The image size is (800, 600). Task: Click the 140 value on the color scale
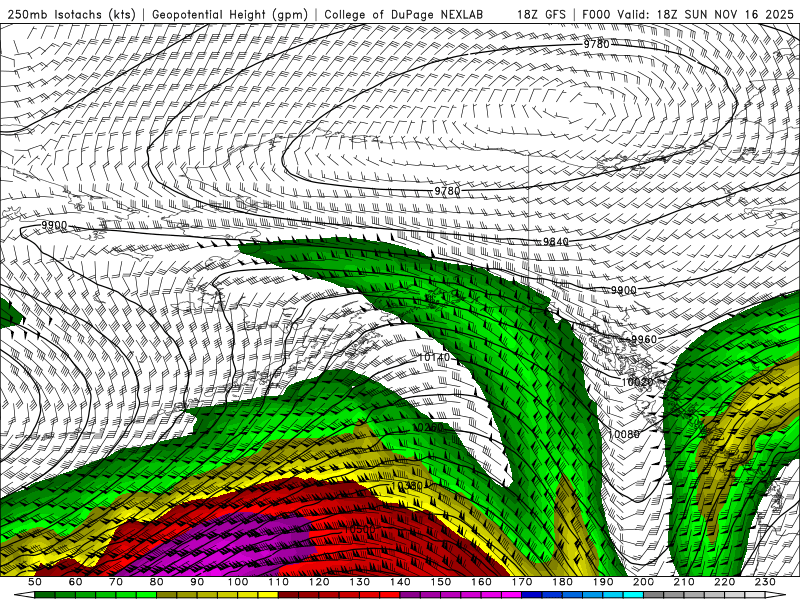(400, 582)
